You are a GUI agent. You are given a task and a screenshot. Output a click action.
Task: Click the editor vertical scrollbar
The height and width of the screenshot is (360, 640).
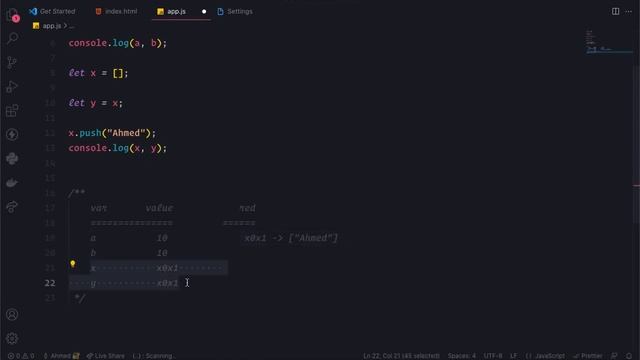(x=637, y=143)
